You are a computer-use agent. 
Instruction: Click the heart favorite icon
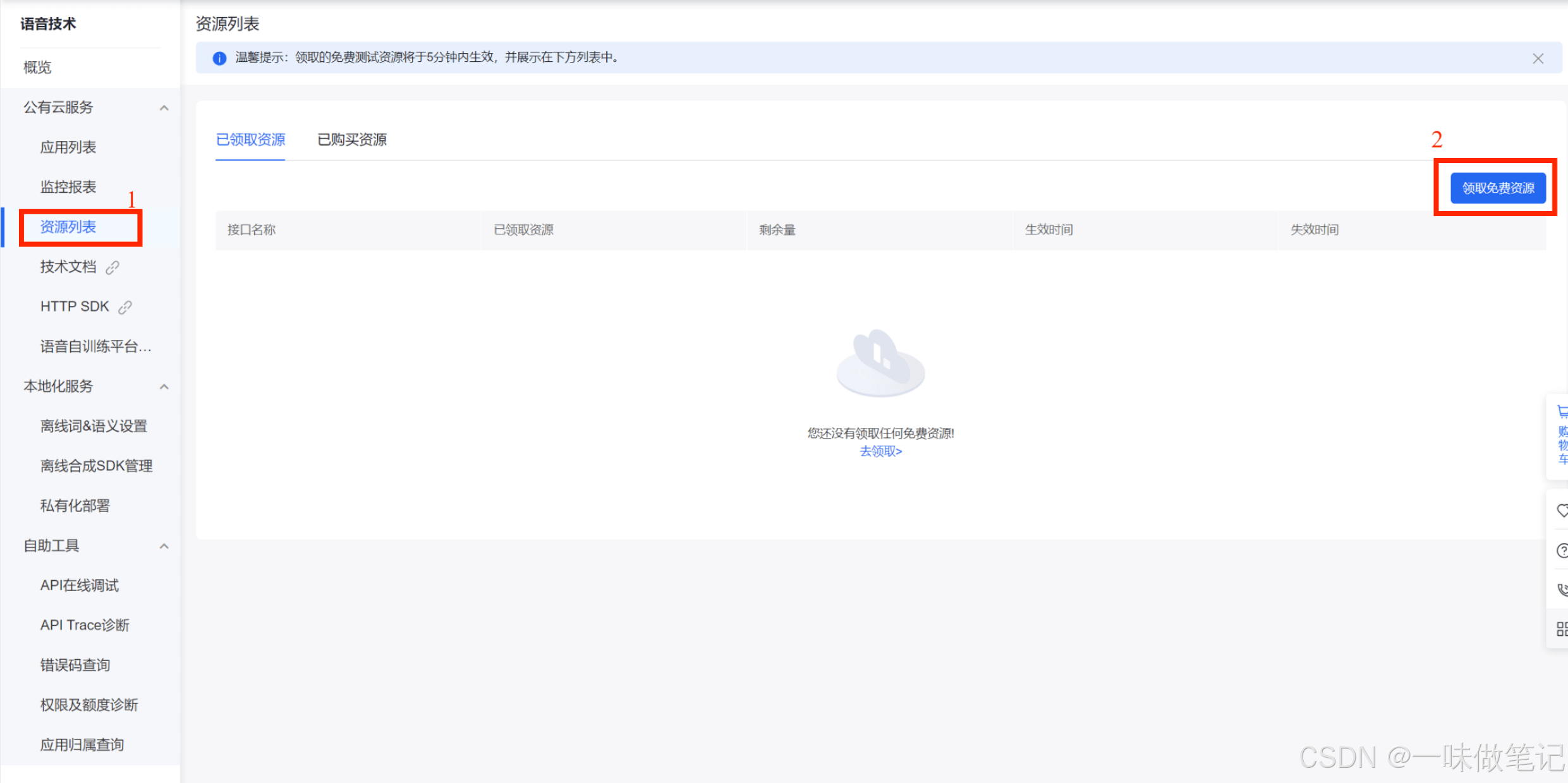(x=1561, y=510)
